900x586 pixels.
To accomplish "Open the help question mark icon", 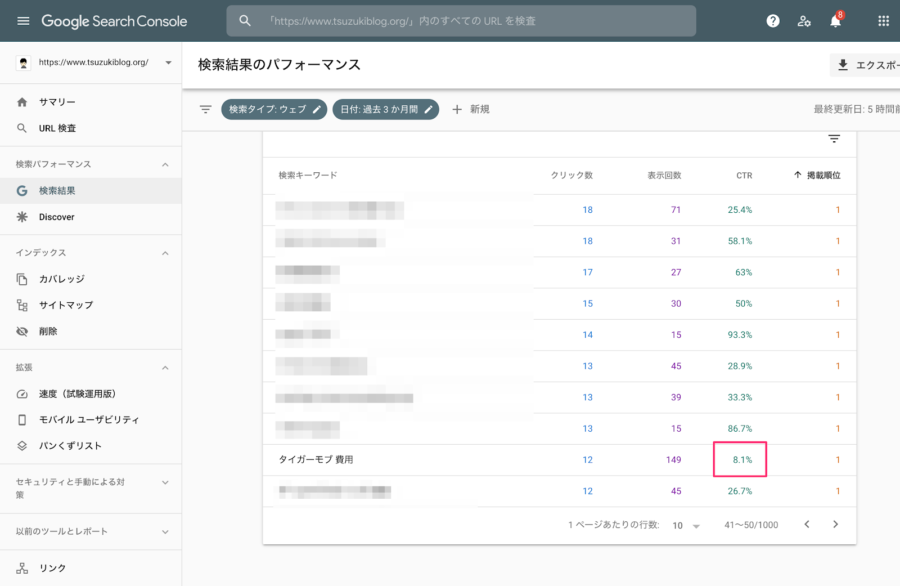I will coord(773,21).
